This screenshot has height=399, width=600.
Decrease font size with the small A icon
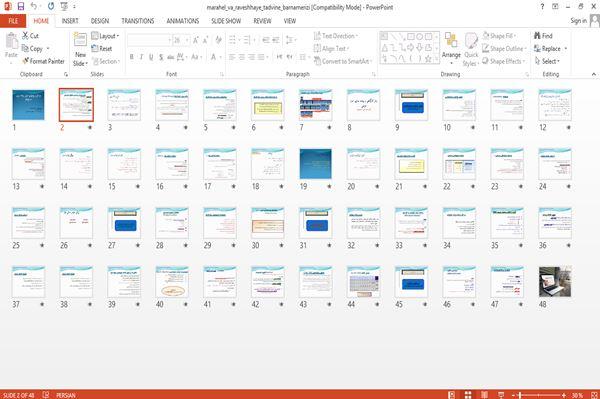[x=205, y=40]
